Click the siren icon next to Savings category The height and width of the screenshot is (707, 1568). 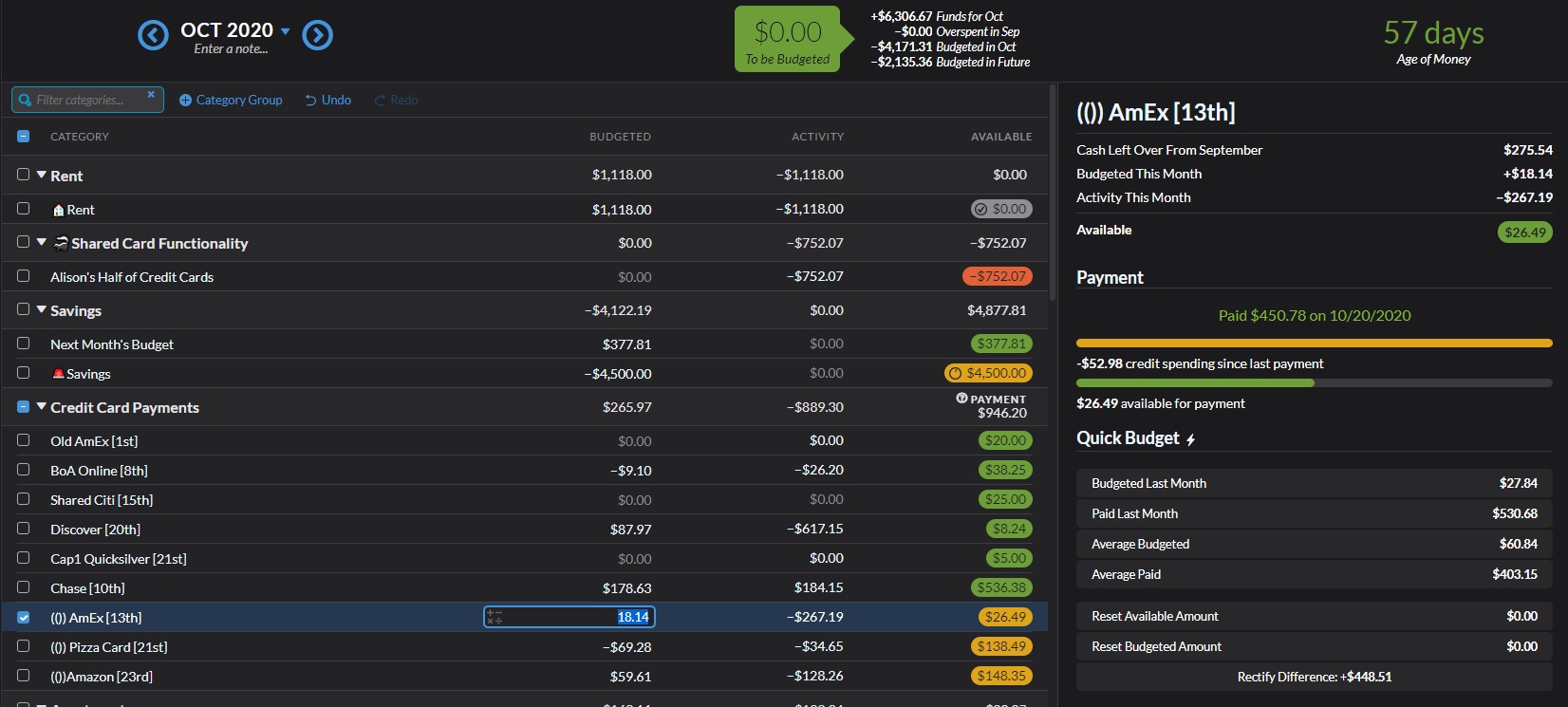coord(58,374)
